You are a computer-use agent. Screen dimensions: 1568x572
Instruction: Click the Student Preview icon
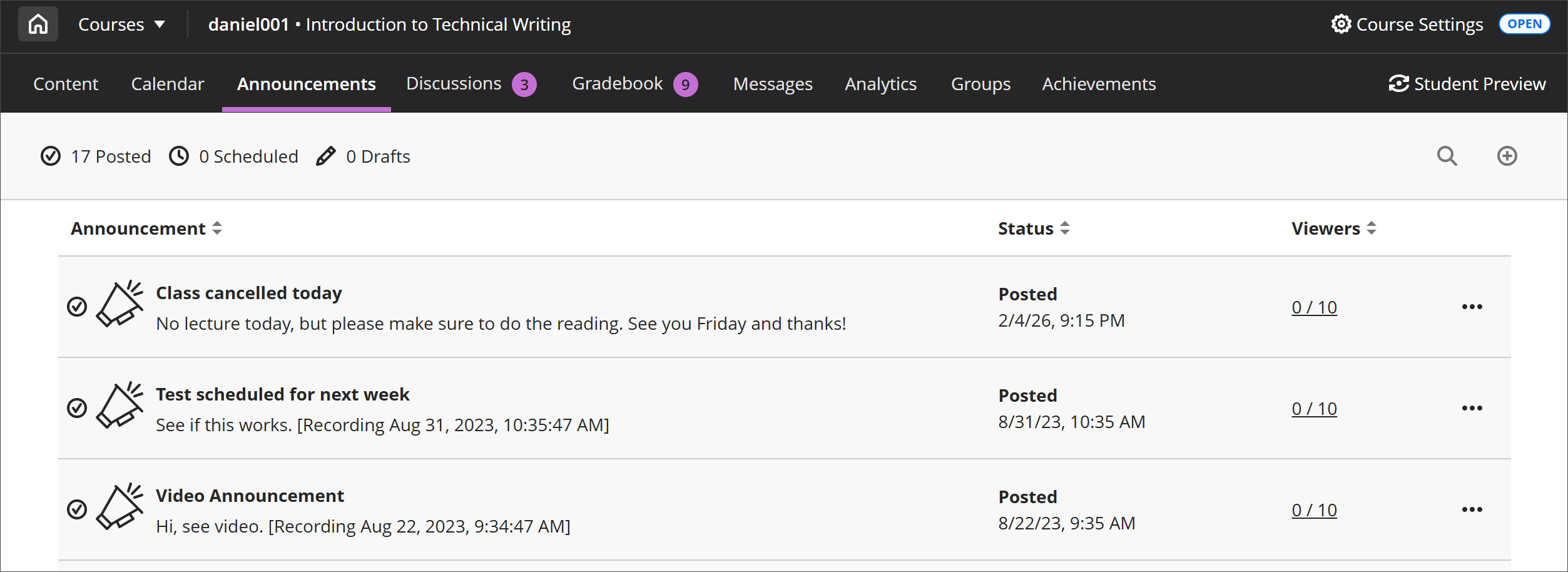1398,83
